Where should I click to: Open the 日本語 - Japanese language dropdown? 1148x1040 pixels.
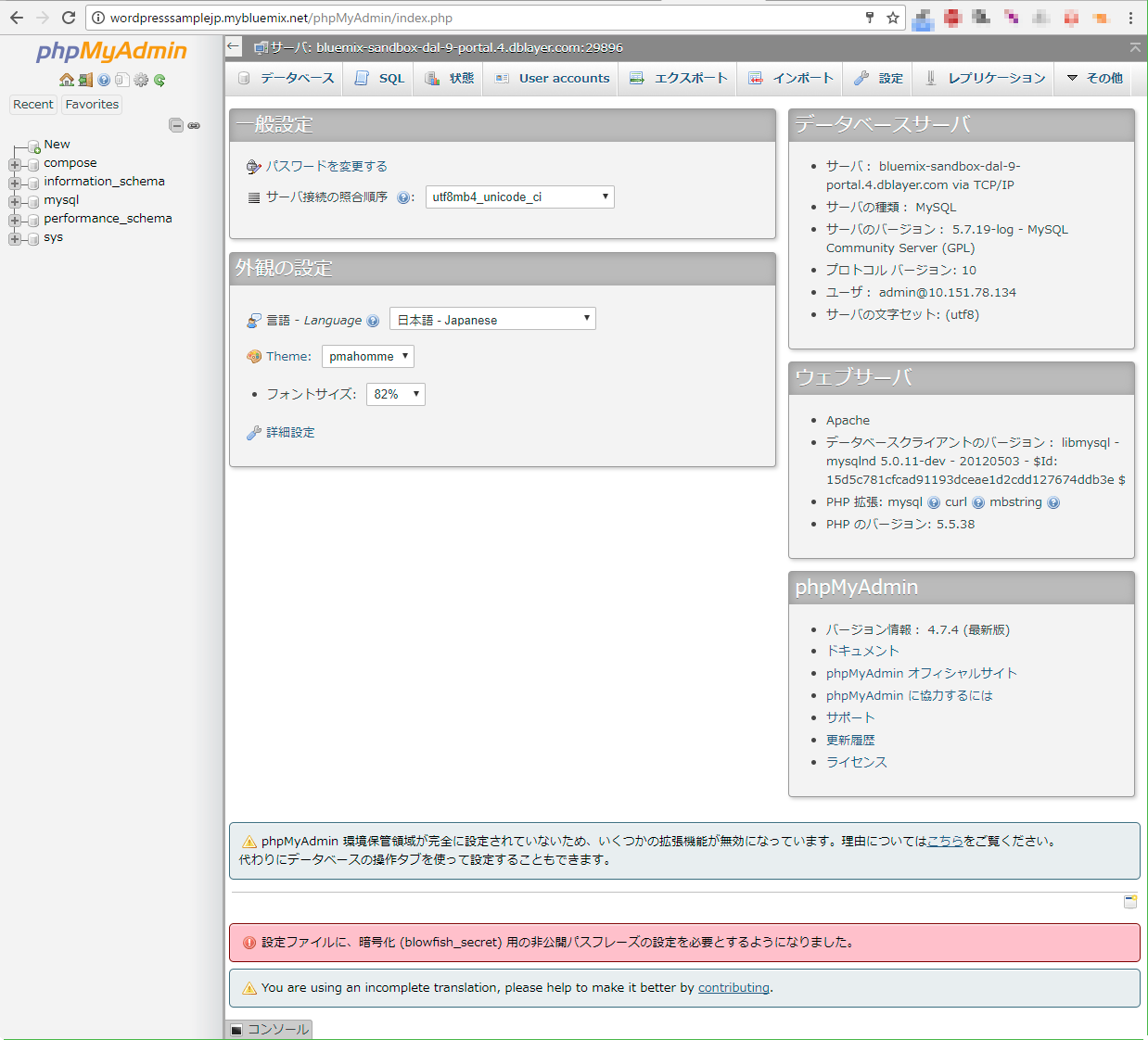coord(492,319)
